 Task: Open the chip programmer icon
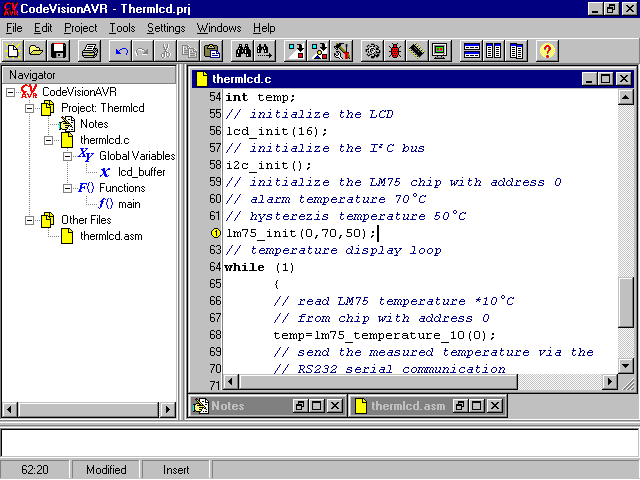coord(417,51)
